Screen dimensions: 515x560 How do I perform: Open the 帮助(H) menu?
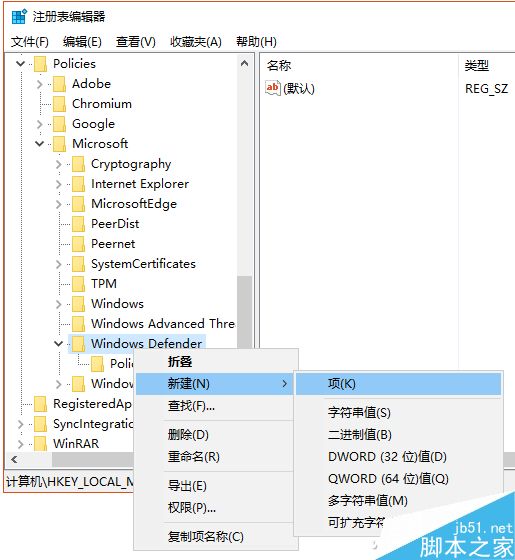pyautogui.click(x=256, y=42)
